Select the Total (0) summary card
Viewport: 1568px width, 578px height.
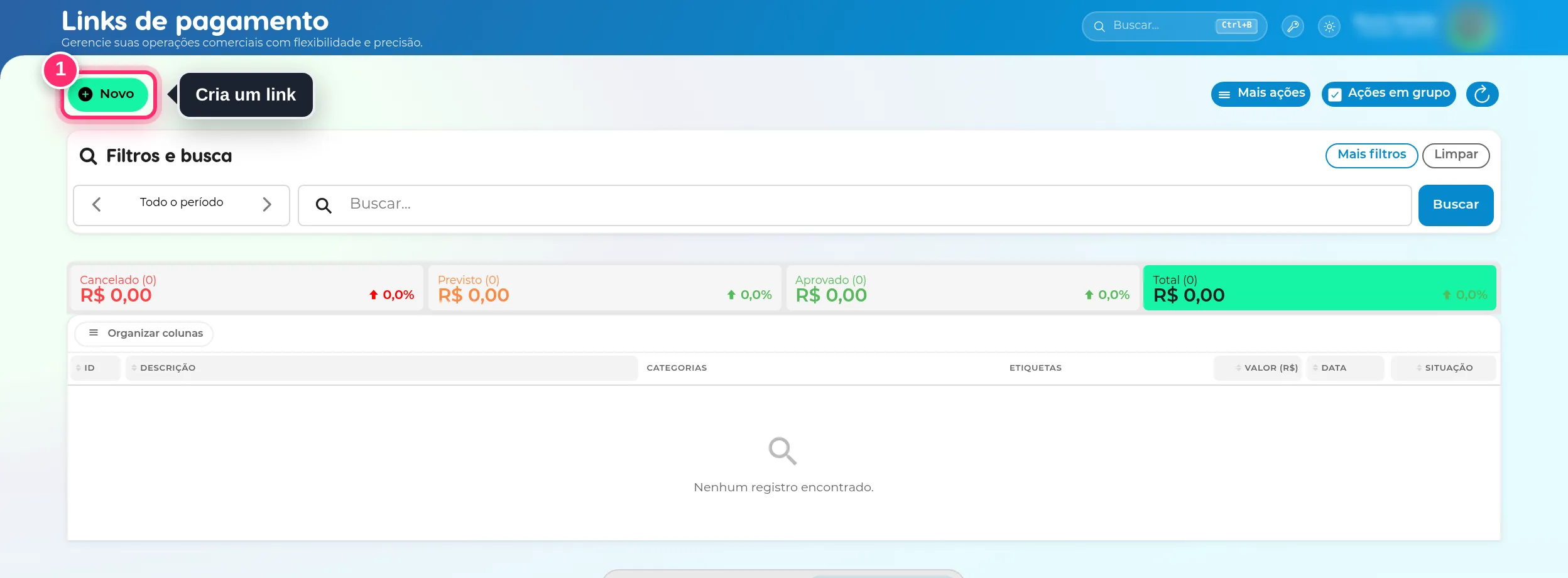1320,288
